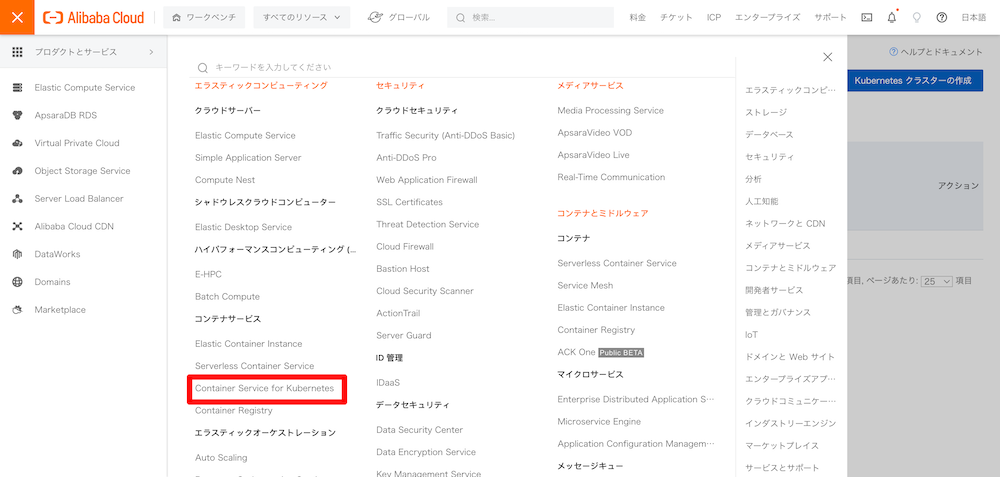This screenshot has width=1000, height=477.
Task: Open the エンタープライズ menu
Action: tap(767, 18)
